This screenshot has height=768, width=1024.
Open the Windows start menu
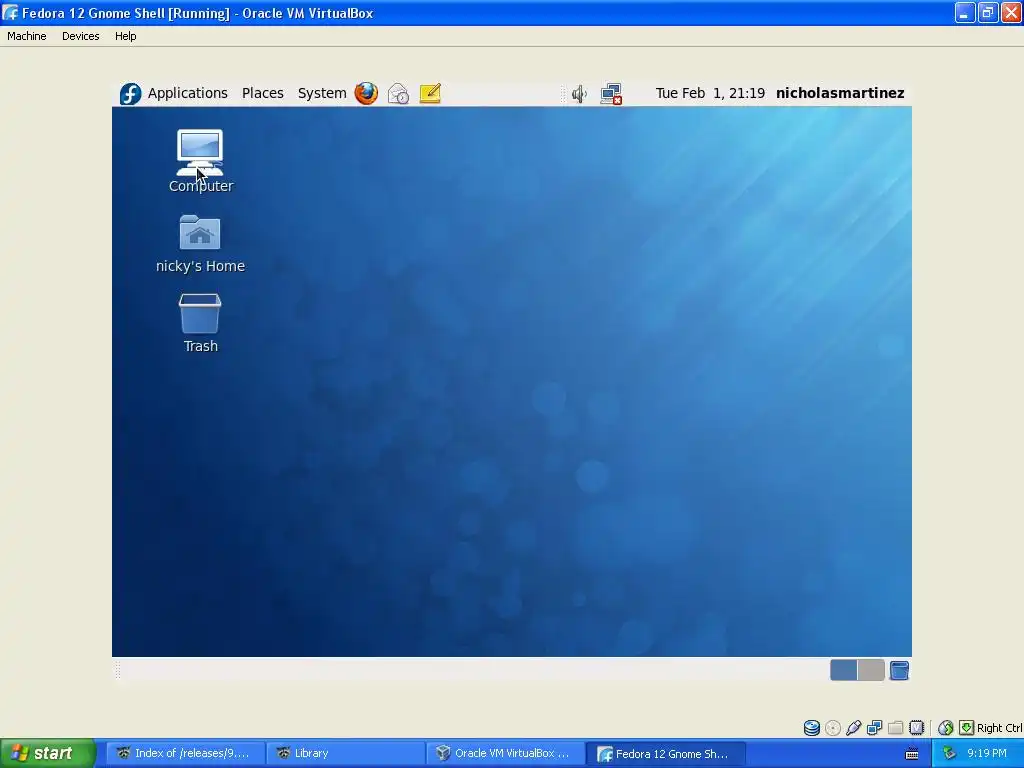47,753
